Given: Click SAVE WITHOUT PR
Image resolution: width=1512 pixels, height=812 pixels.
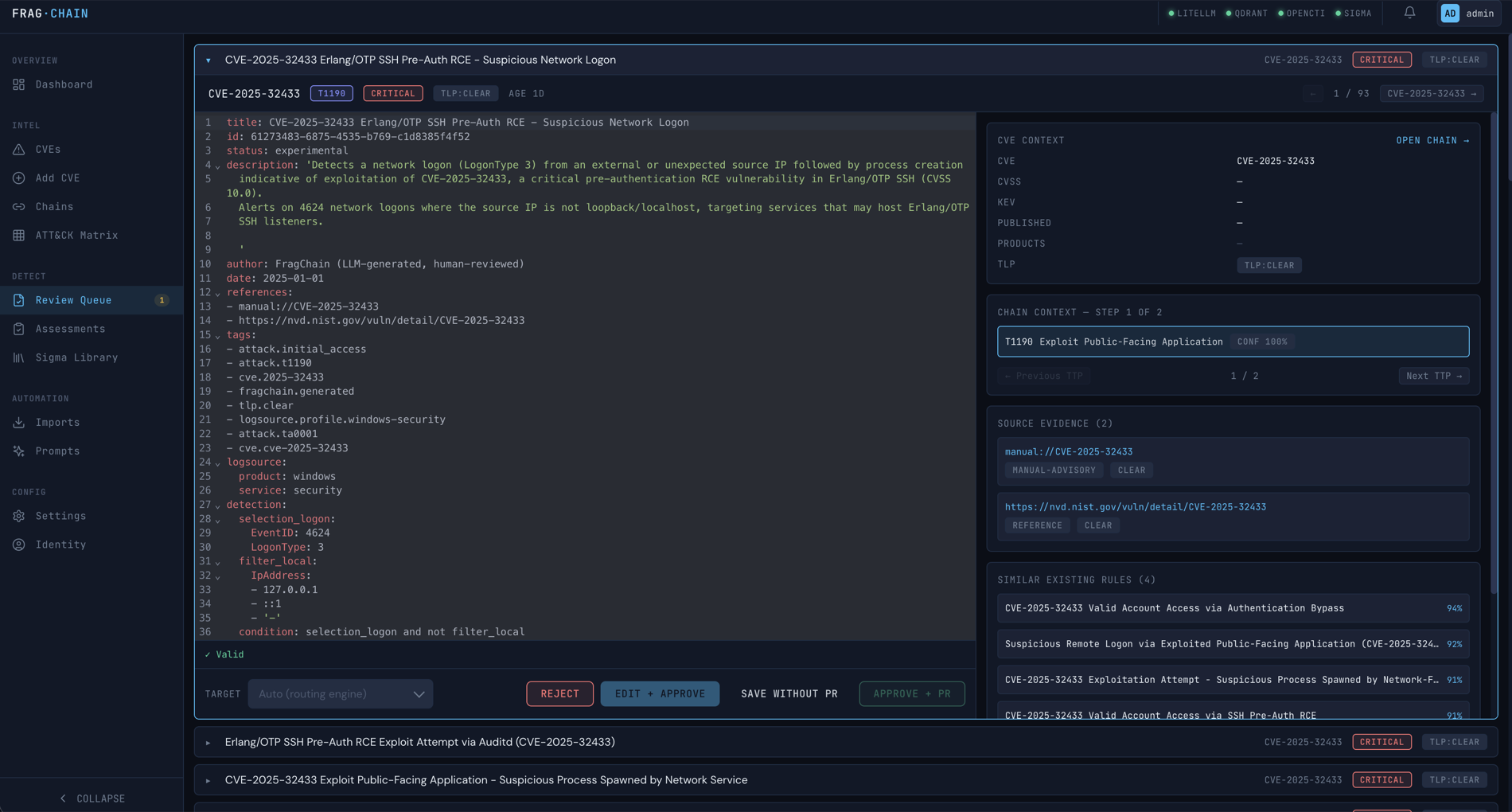Looking at the screenshot, I should pyautogui.click(x=789, y=694).
